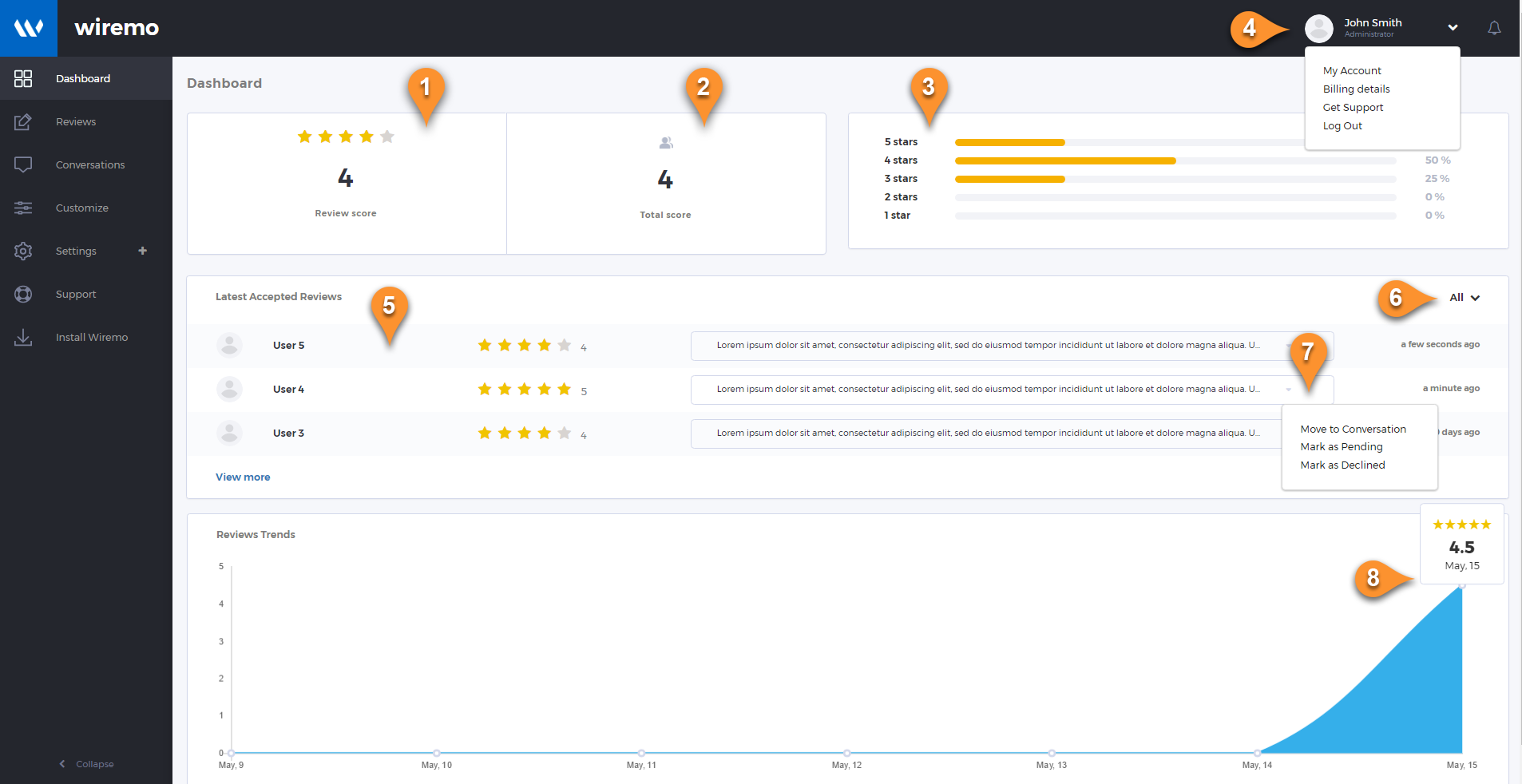Click the Install Wiremo download icon
The height and width of the screenshot is (784, 1522).
(x=23, y=337)
